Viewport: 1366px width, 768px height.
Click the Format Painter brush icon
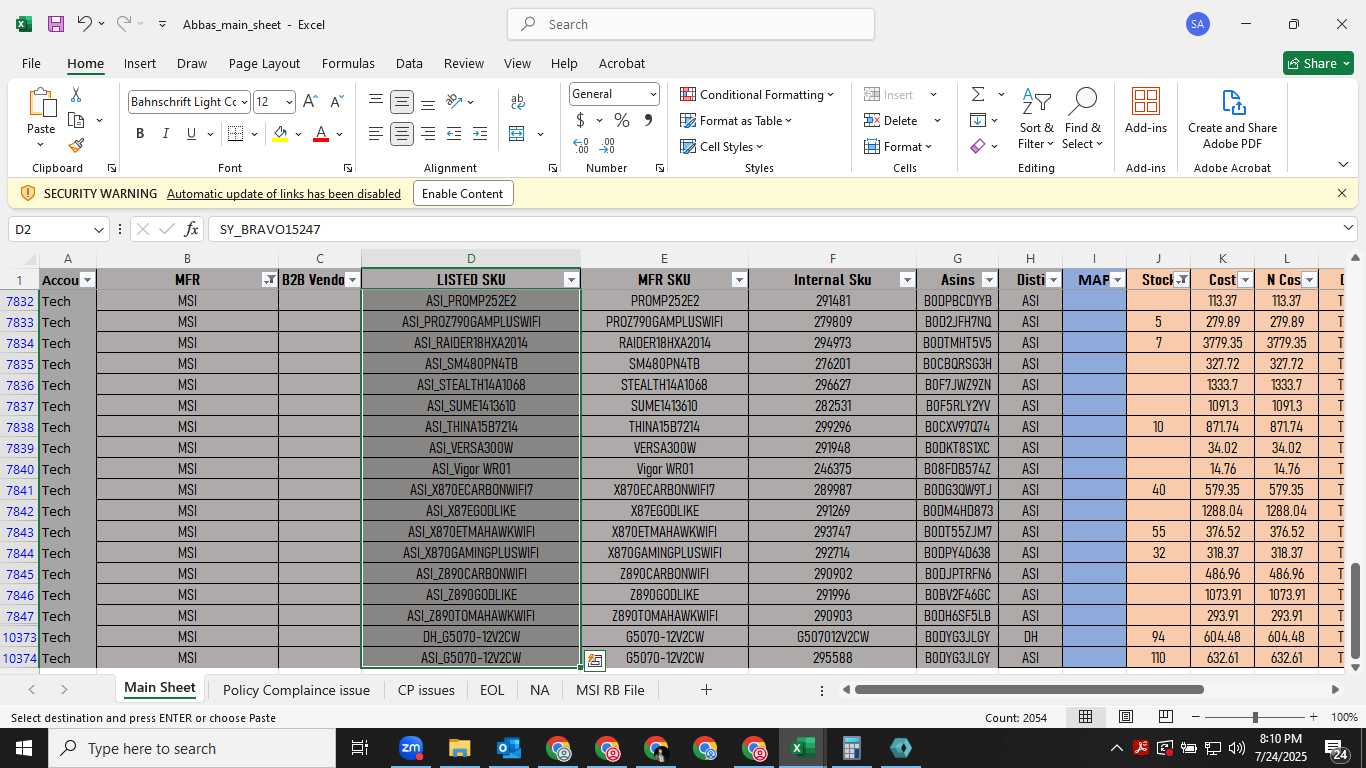pos(76,145)
